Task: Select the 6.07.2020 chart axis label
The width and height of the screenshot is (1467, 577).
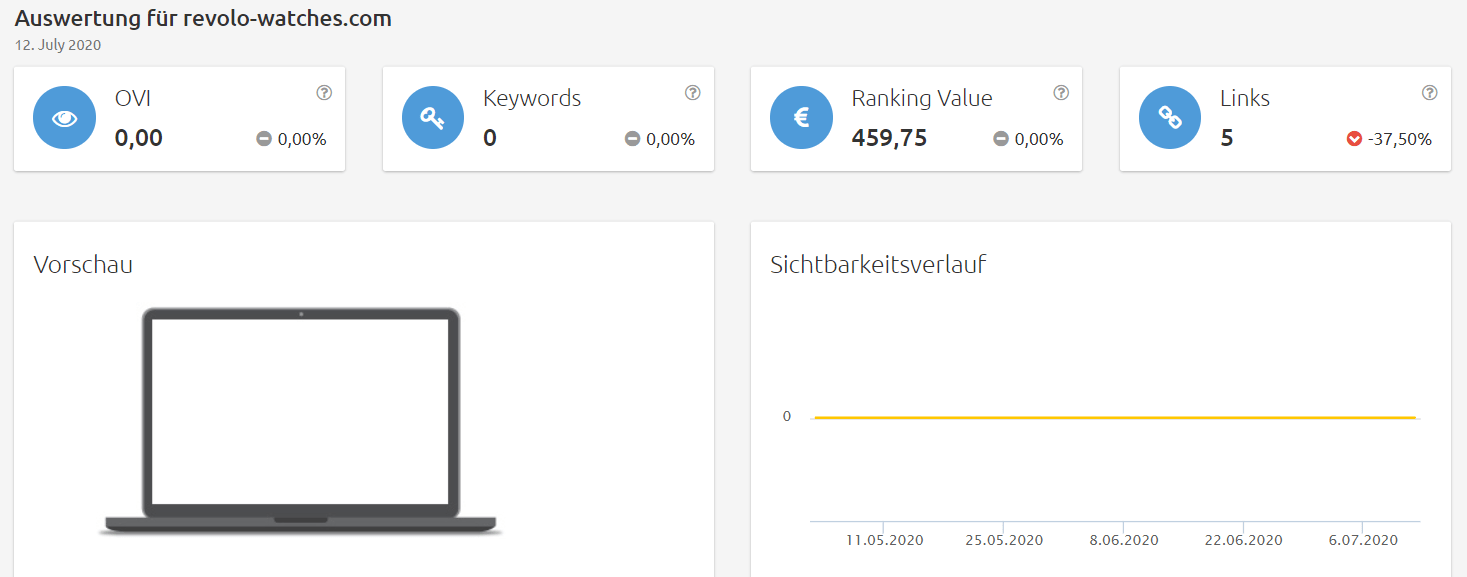Action: [1363, 540]
